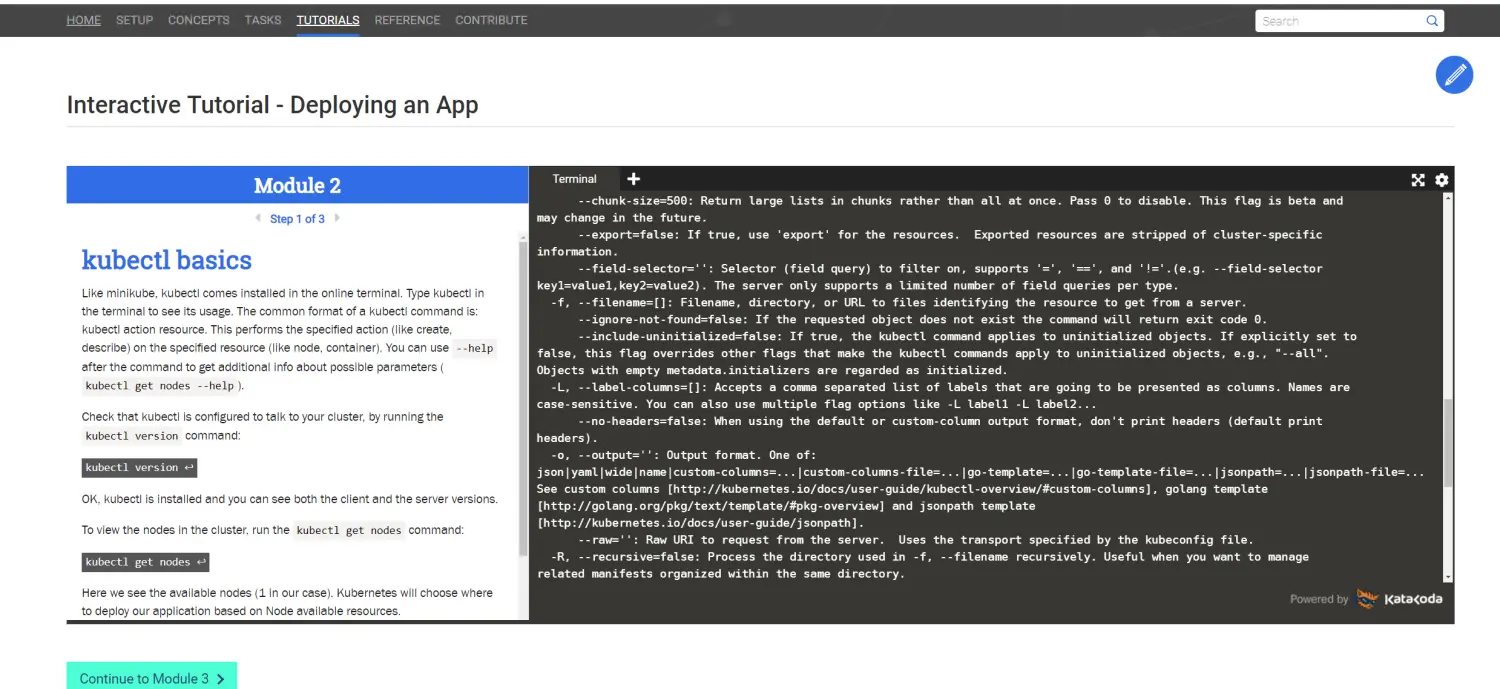Click the terminal output scrollbar thumb

[1448, 445]
